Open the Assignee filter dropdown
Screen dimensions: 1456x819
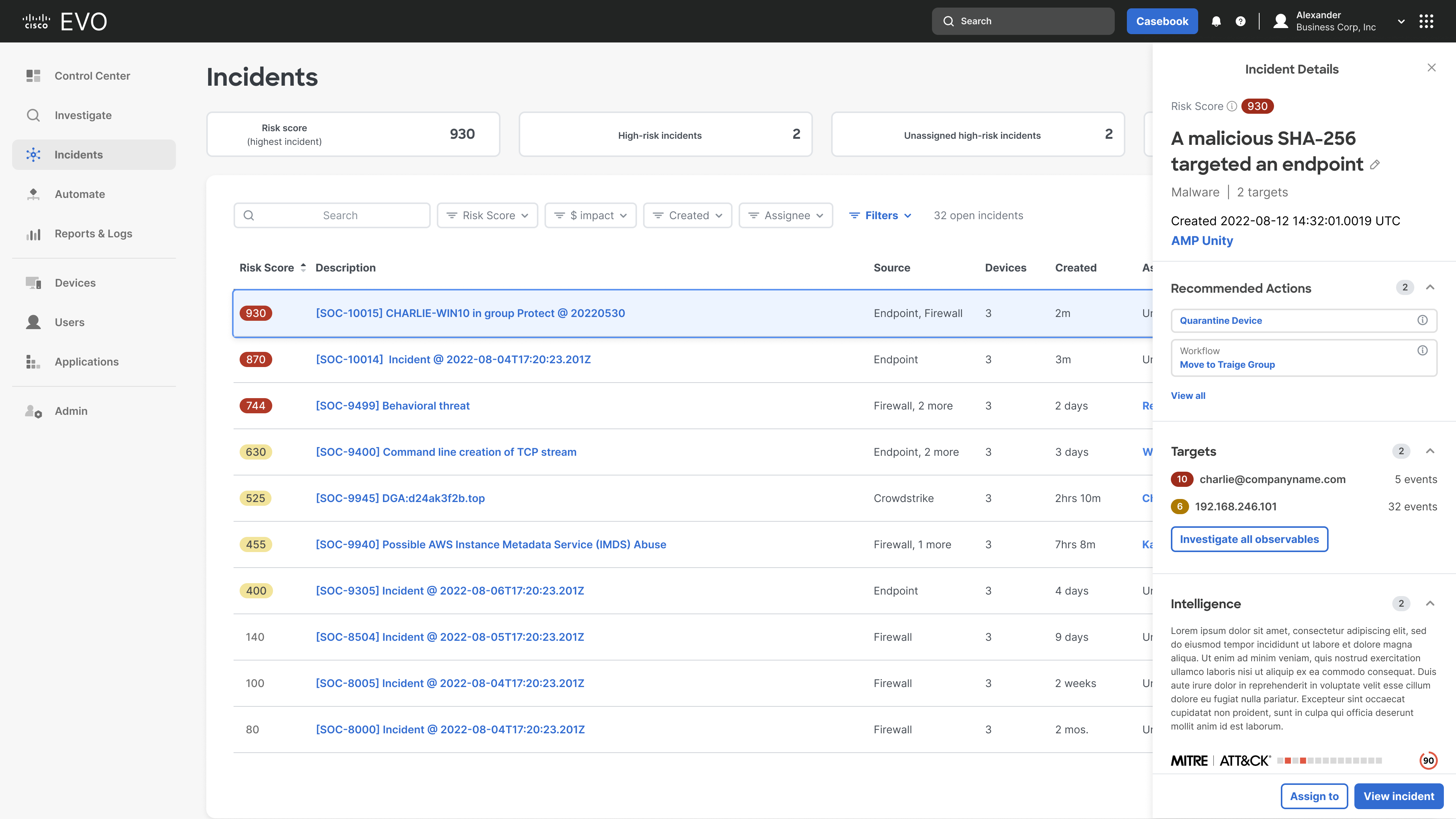tap(786, 215)
